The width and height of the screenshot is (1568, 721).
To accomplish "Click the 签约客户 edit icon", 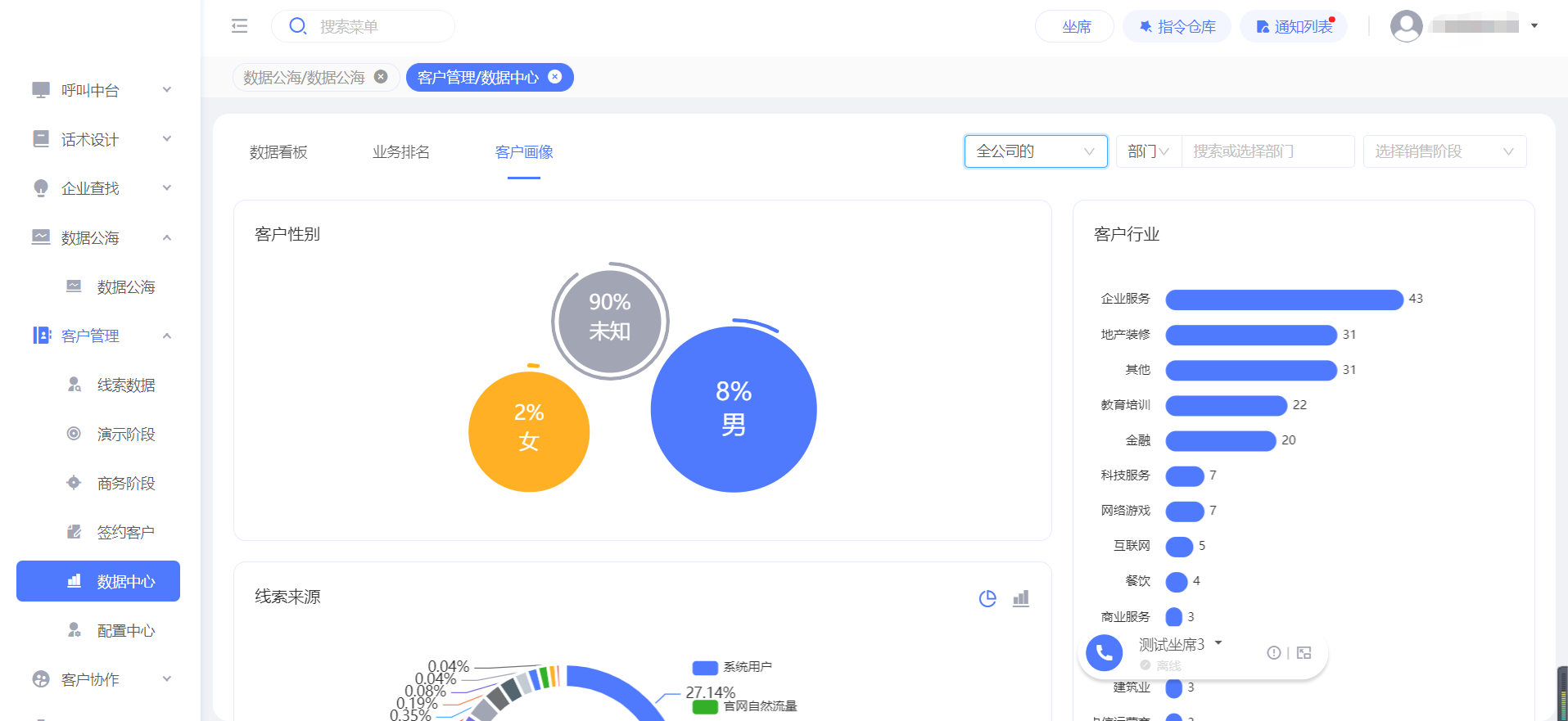I will click(x=74, y=532).
